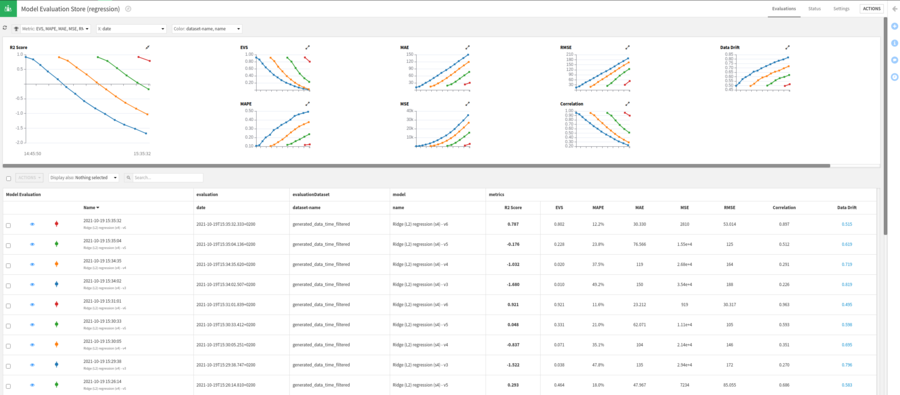Screen dimensions: 900x395
Task: Open the info icon in right sidebar
Action: [x=894, y=43]
